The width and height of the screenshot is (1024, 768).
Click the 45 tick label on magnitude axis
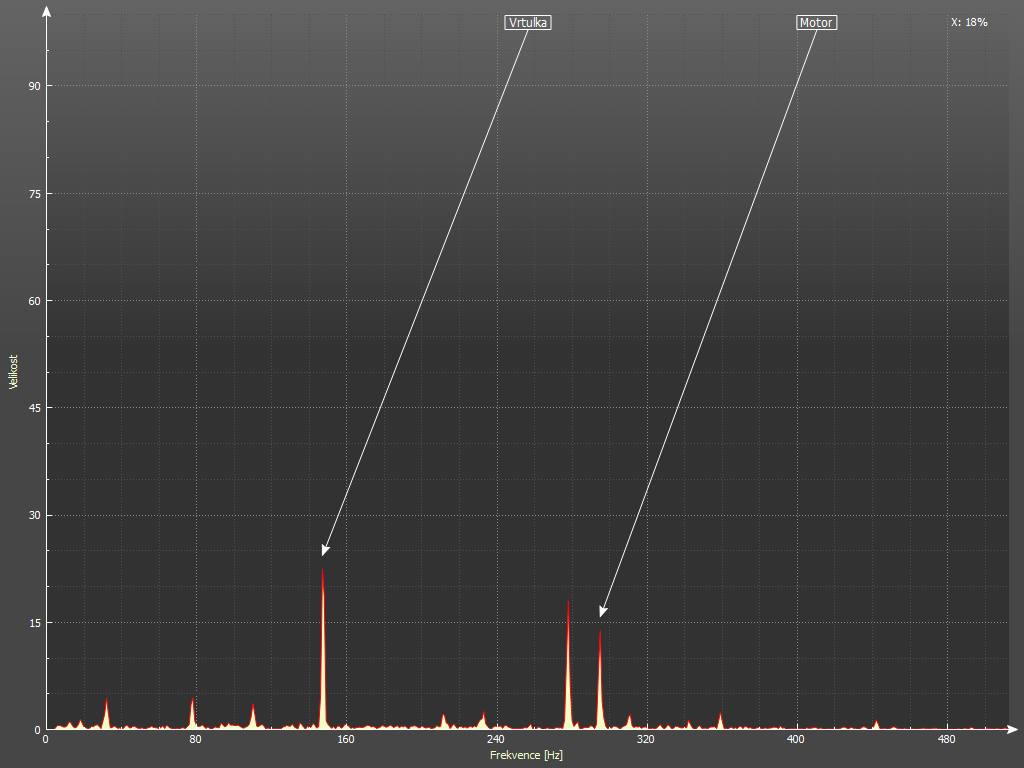click(x=33, y=408)
